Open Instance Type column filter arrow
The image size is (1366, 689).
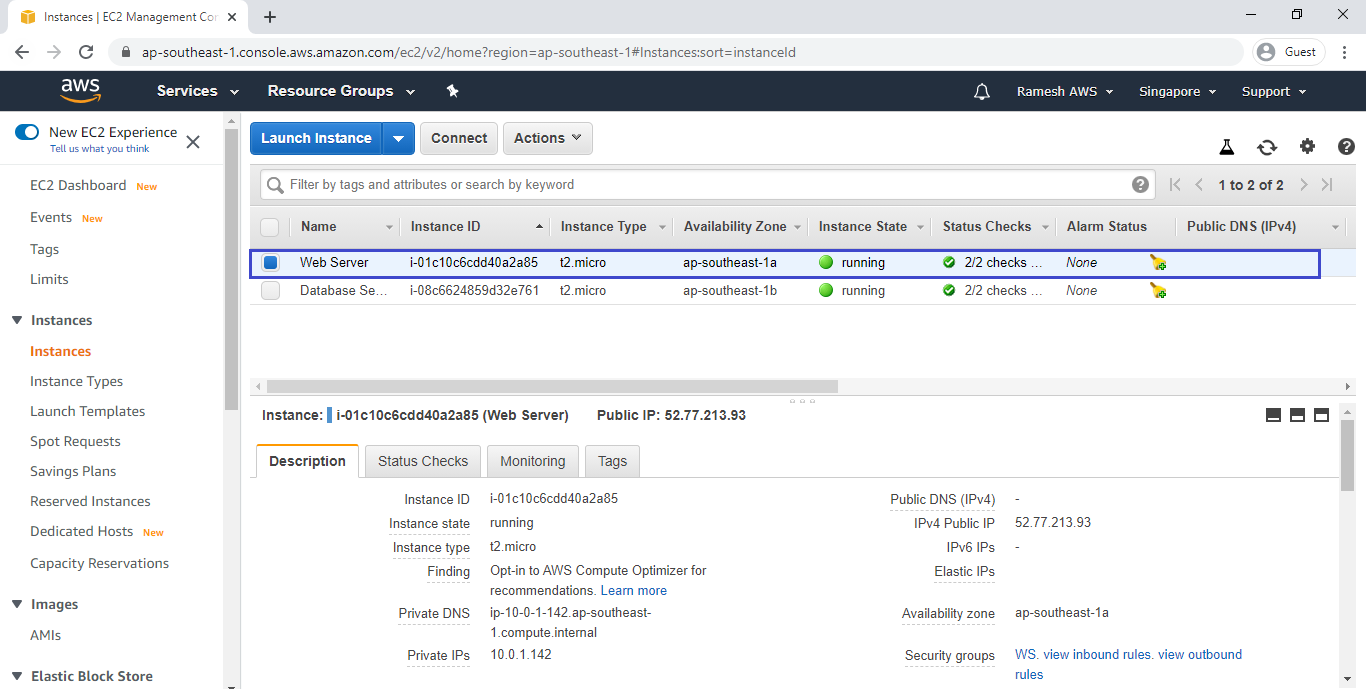662,227
